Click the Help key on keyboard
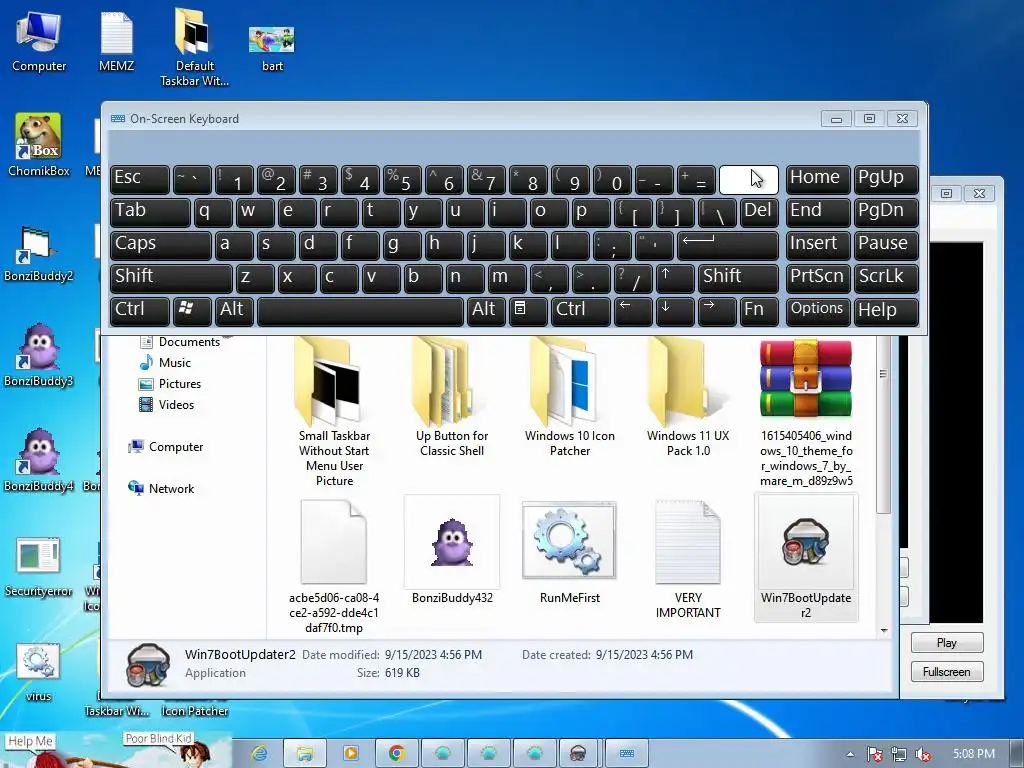 886,310
